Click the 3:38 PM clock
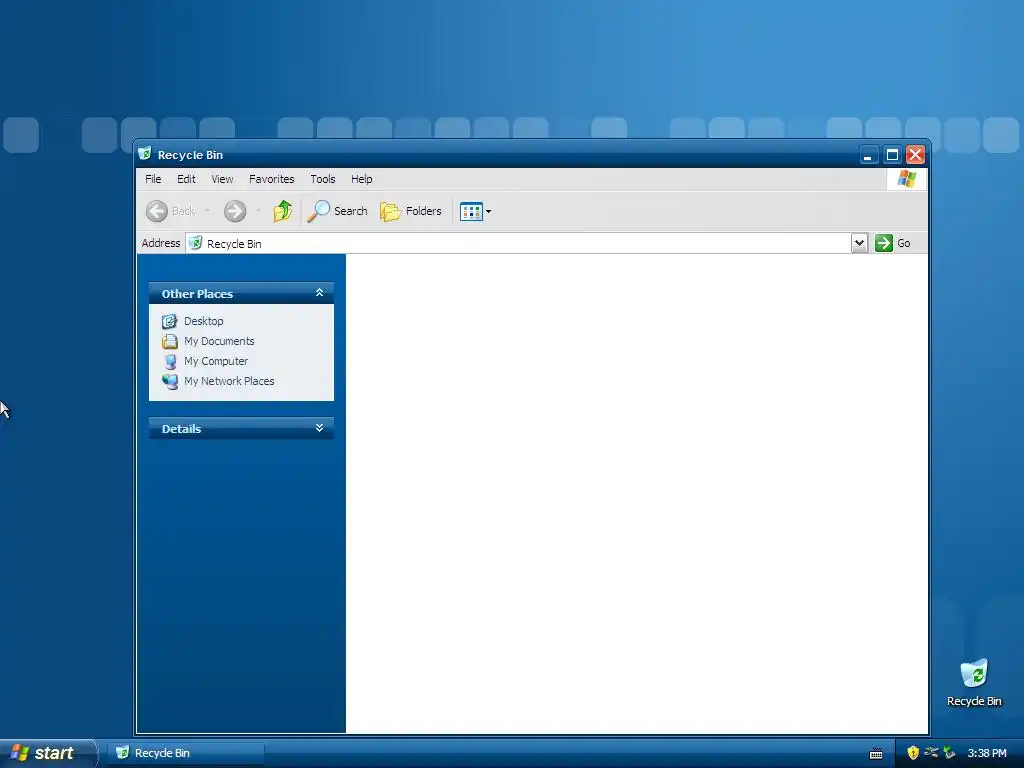Image resolution: width=1024 pixels, height=768 pixels. (x=987, y=753)
